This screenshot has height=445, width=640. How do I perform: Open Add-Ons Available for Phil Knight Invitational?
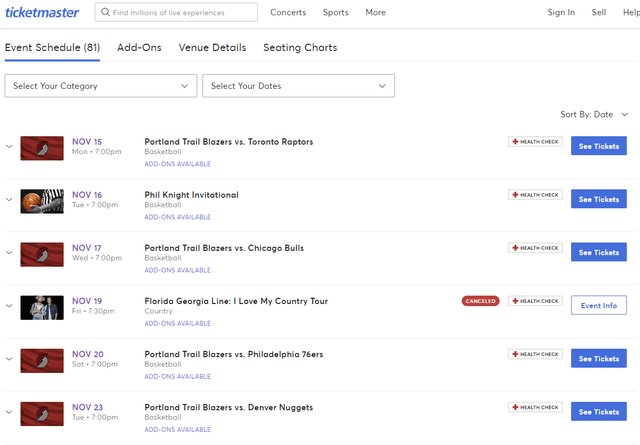[178, 217]
